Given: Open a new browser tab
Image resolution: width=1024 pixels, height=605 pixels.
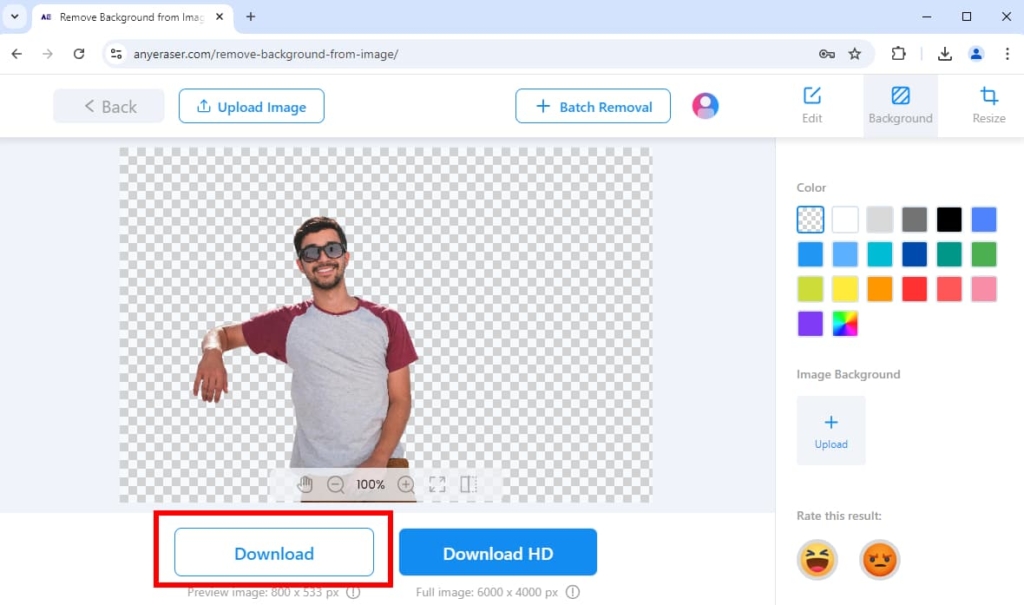Looking at the screenshot, I should coord(250,17).
